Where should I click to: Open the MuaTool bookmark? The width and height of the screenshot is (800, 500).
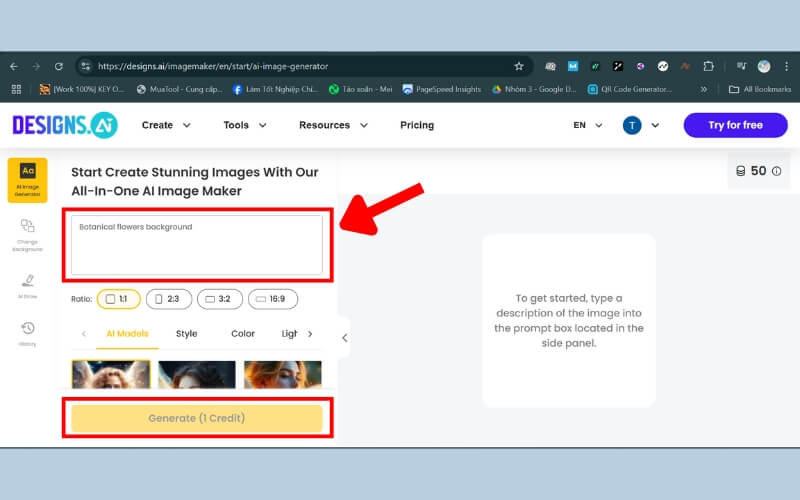click(180, 89)
